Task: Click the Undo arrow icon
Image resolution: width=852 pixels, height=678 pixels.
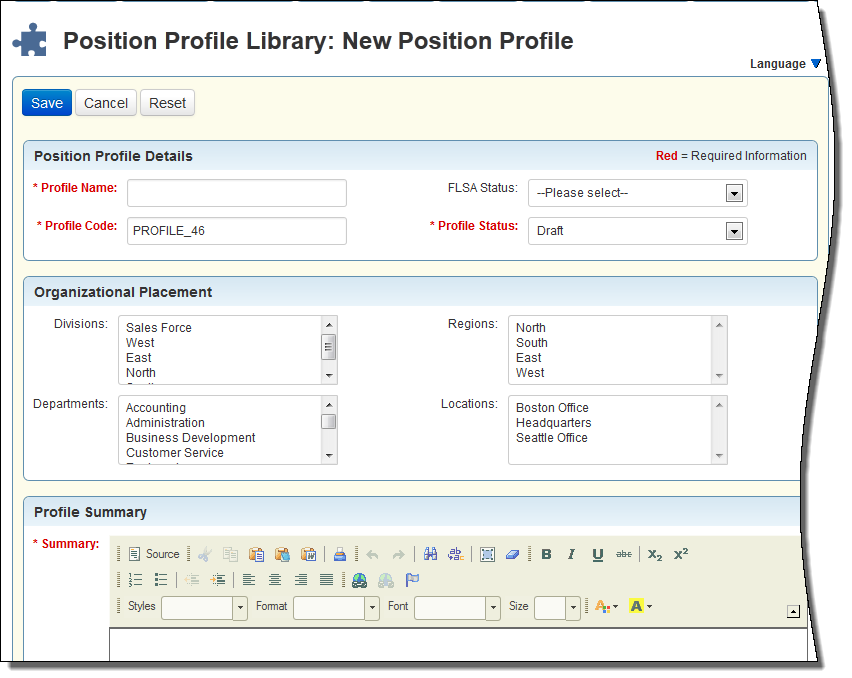Action: 372,554
